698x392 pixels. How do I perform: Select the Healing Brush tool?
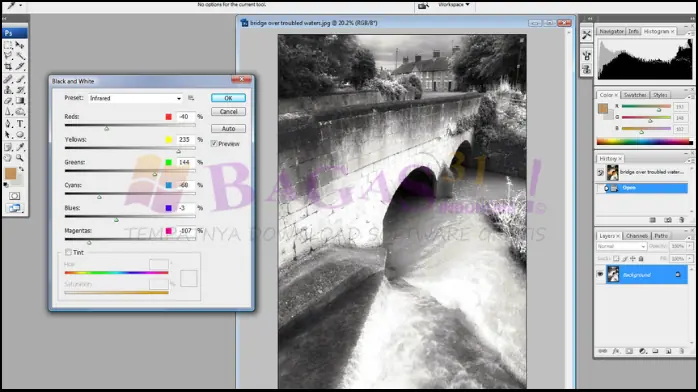click(x=8, y=79)
